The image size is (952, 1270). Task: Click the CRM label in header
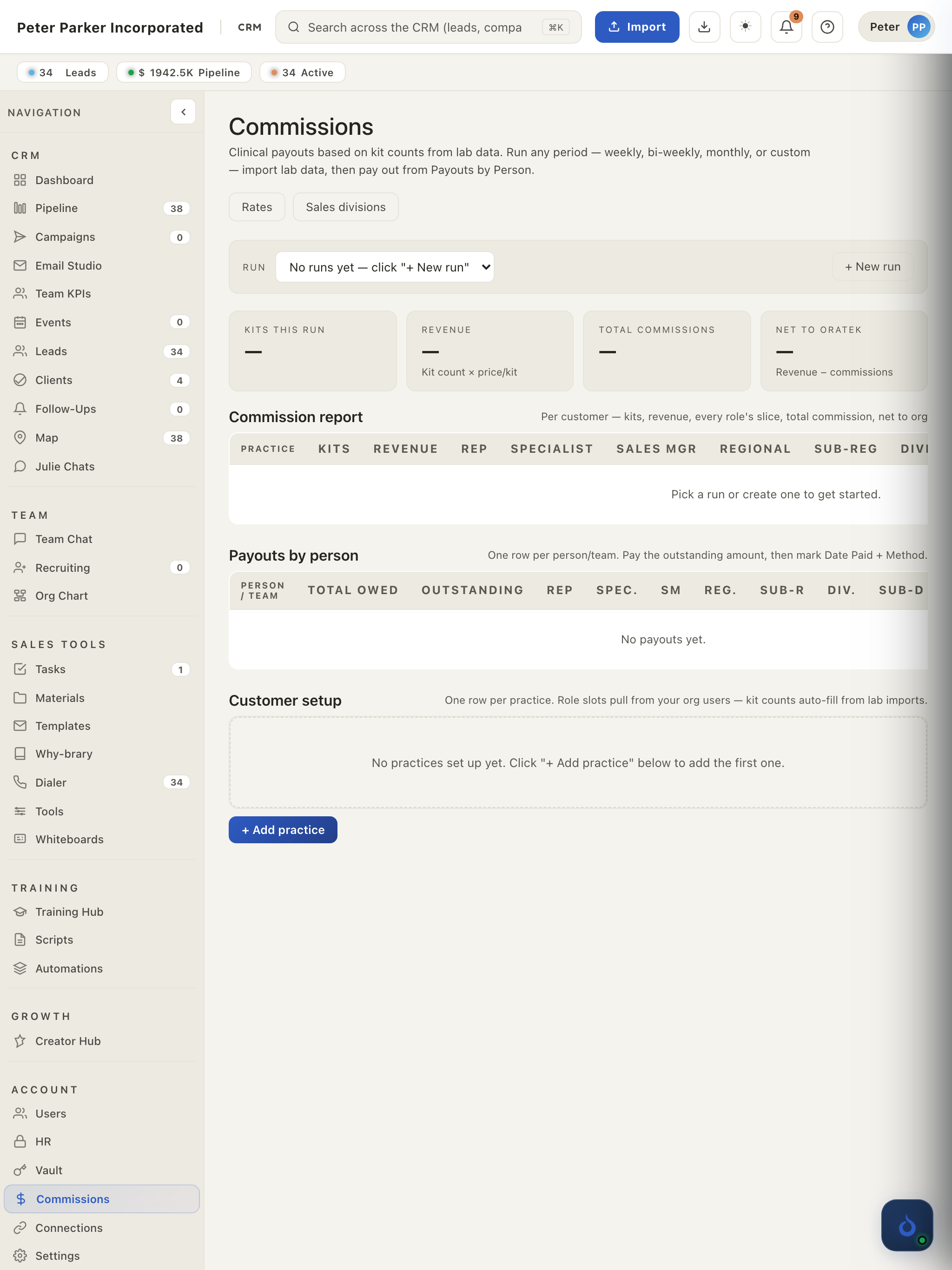pyautogui.click(x=249, y=27)
